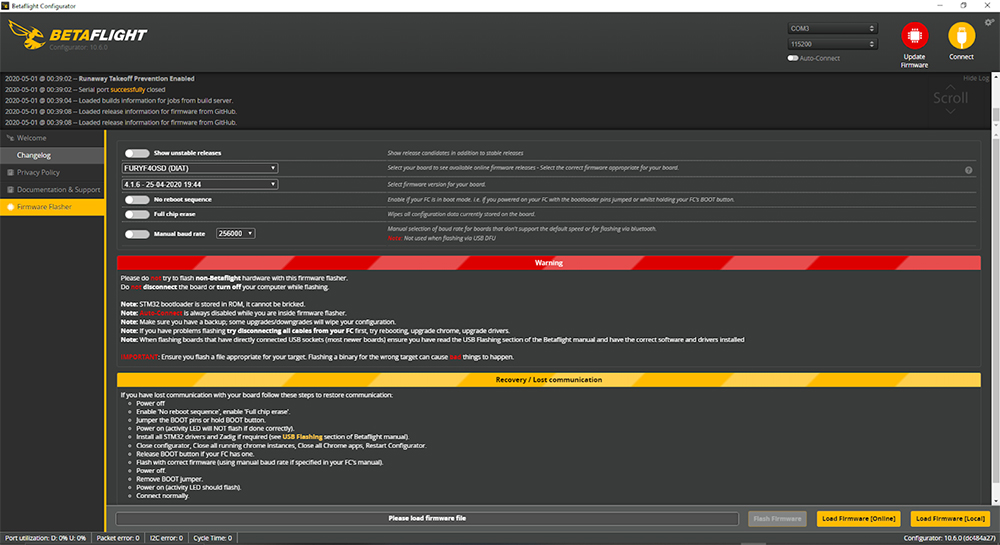The width and height of the screenshot is (1000, 545).
Task: Click the Runaway Takeoff Prevention Enabled log line
Action: (x=99, y=78)
